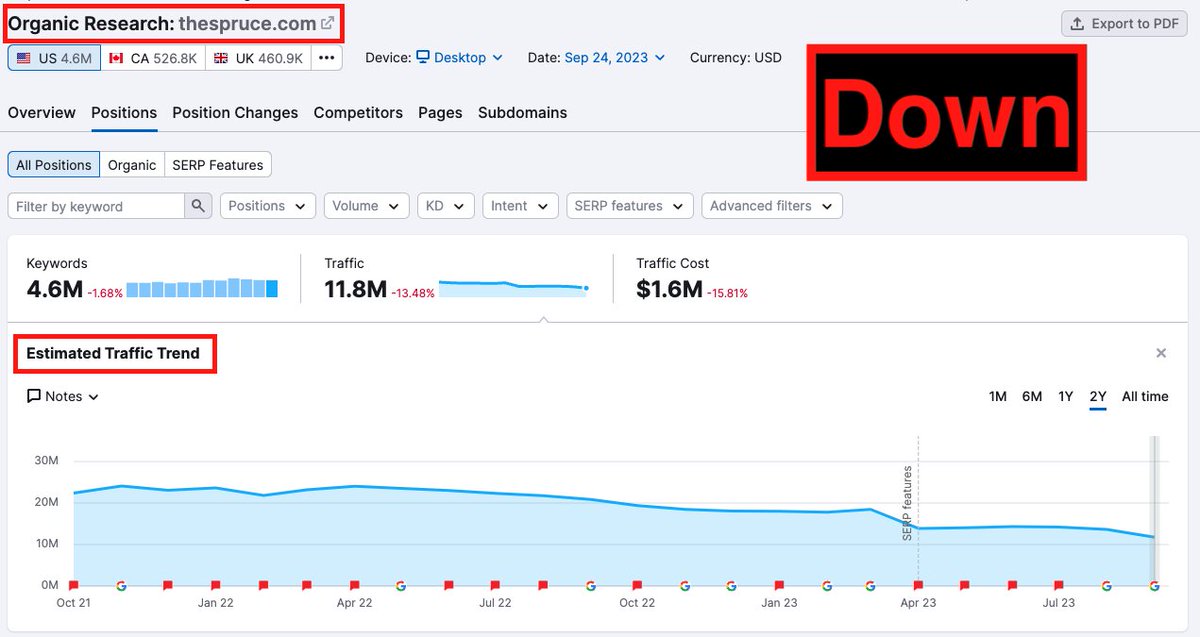
Task: Open the Notes dropdown above the chart
Action: [x=63, y=396]
